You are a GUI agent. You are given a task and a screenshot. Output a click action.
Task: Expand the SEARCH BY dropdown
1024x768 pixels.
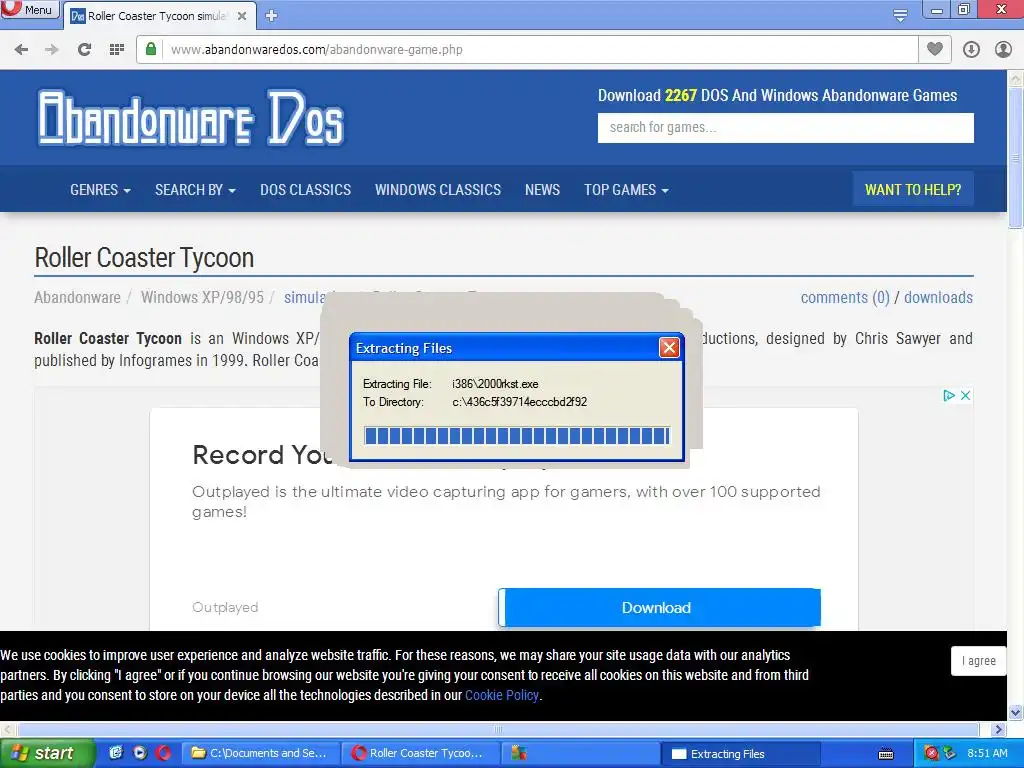pyautogui.click(x=195, y=190)
